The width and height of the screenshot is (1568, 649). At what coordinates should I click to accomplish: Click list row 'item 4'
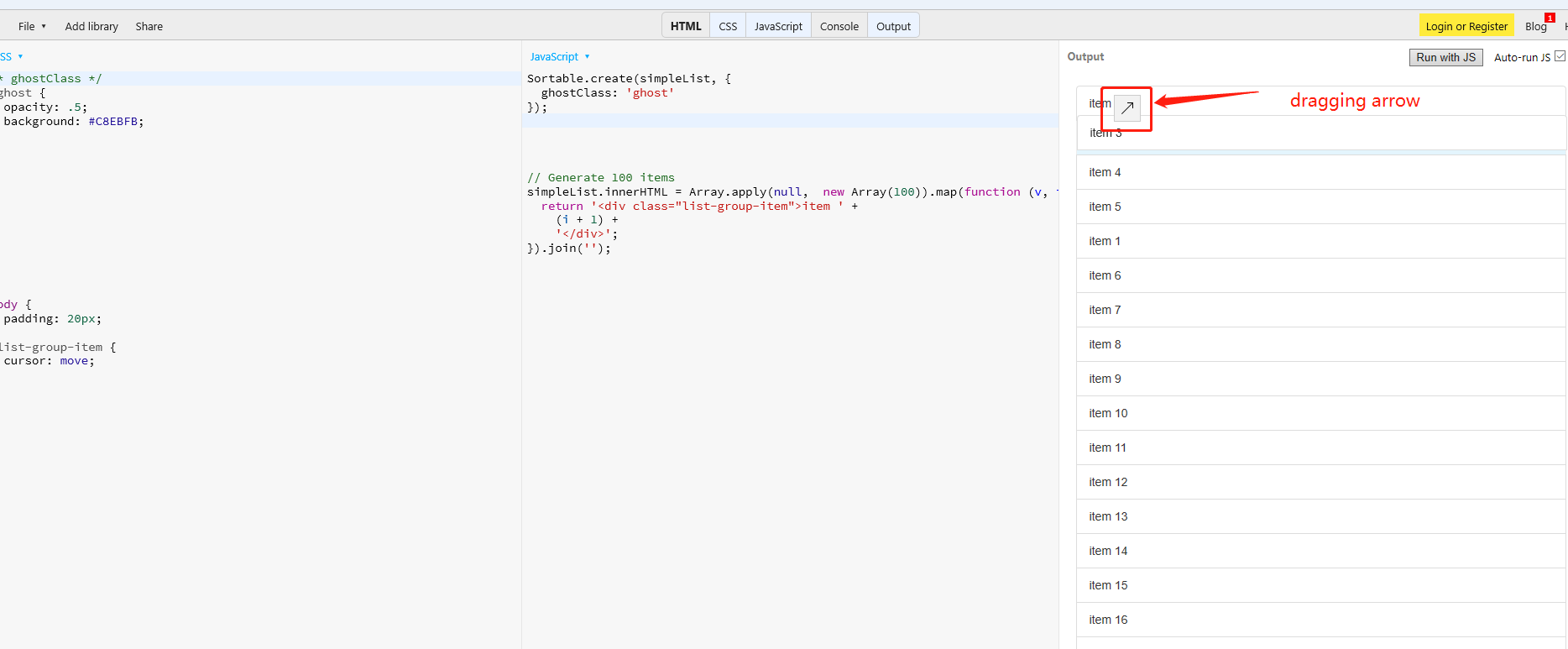[x=1321, y=172]
